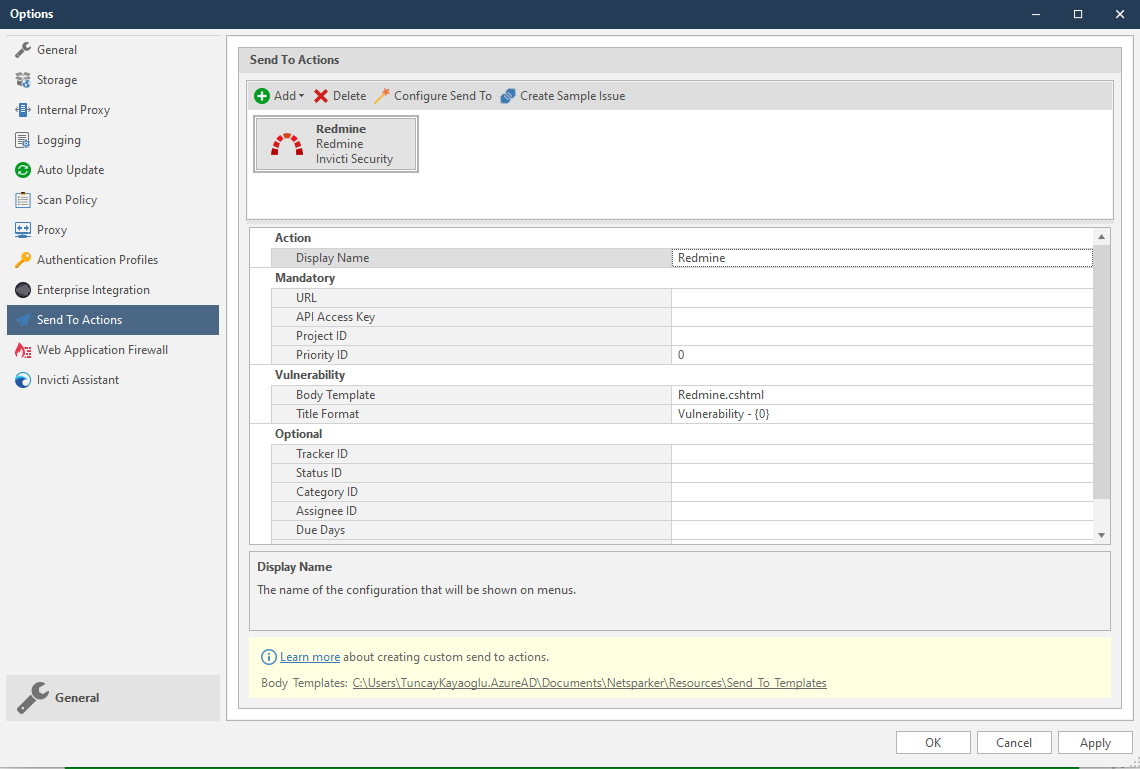Select the Internal Proxy icon
The width and height of the screenshot is (1140, 769).
pyautogui.click(x=22, y=109)
